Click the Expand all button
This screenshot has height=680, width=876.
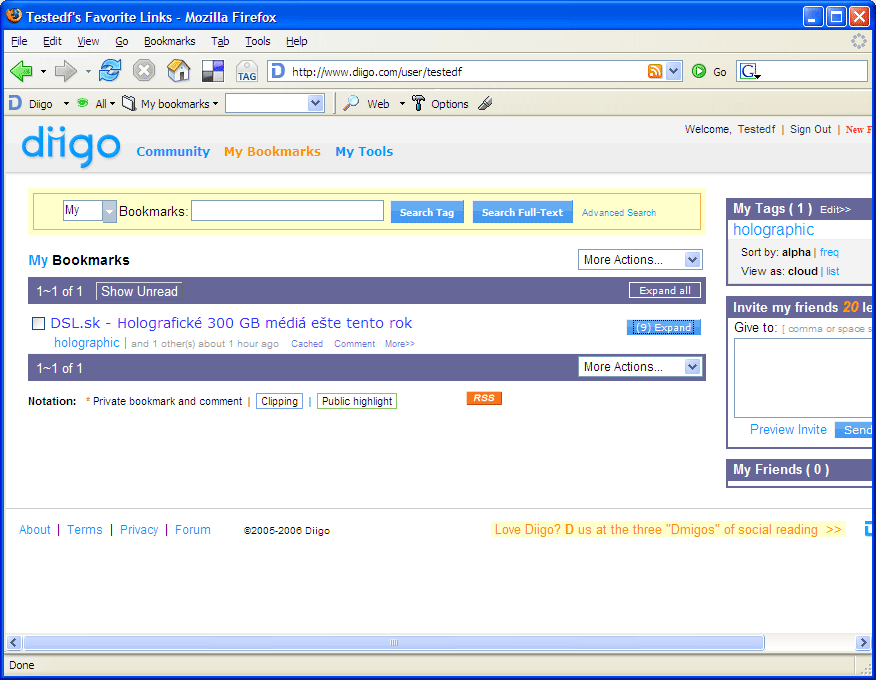(x=665, y=291)
